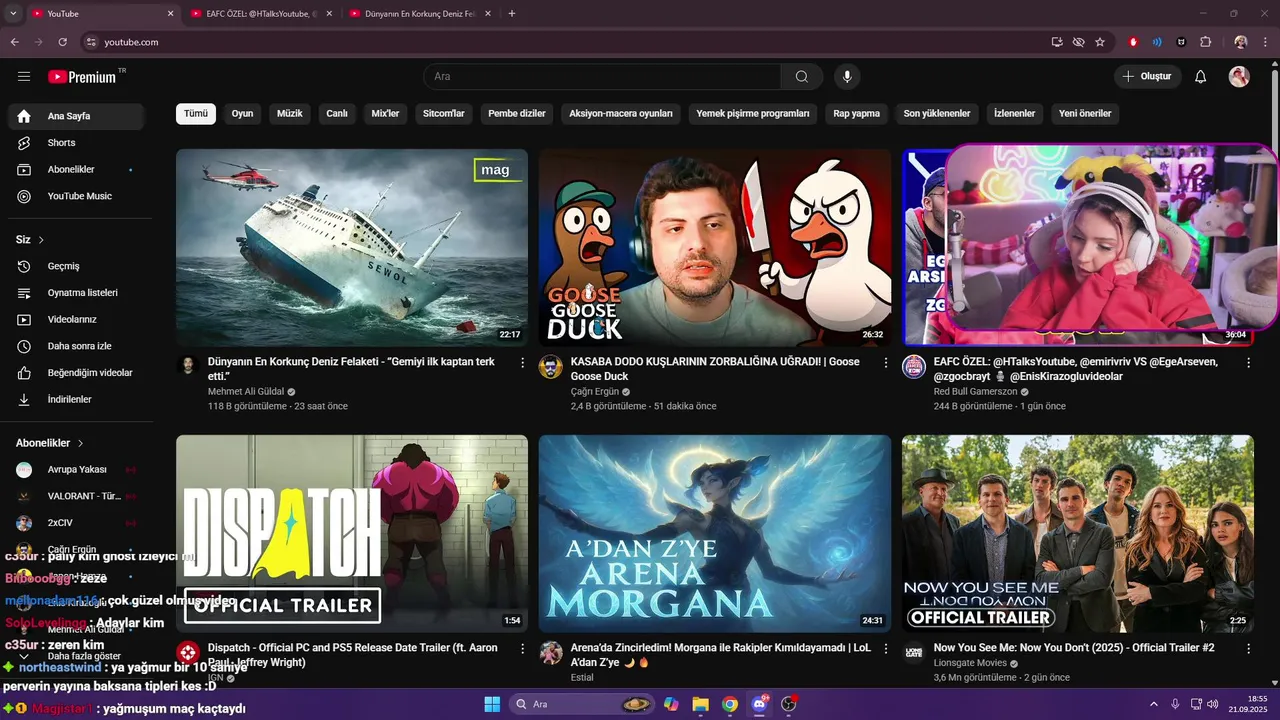Viewport: 1280px width, 720px height.
Task: Open options for Dispatch trailer video
Action: 522,649
